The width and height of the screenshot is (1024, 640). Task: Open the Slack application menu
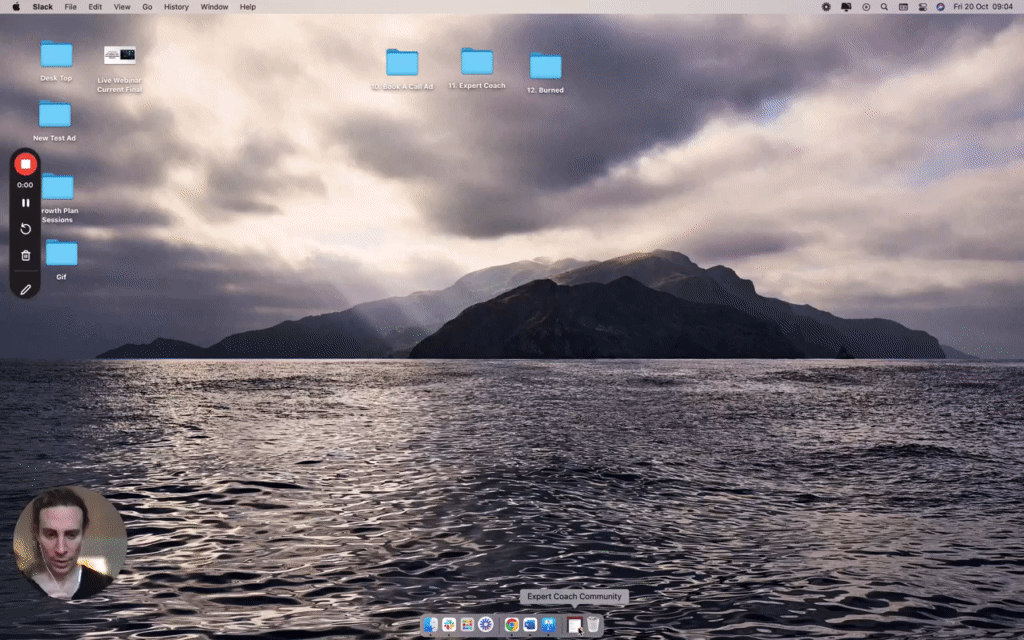42,7
